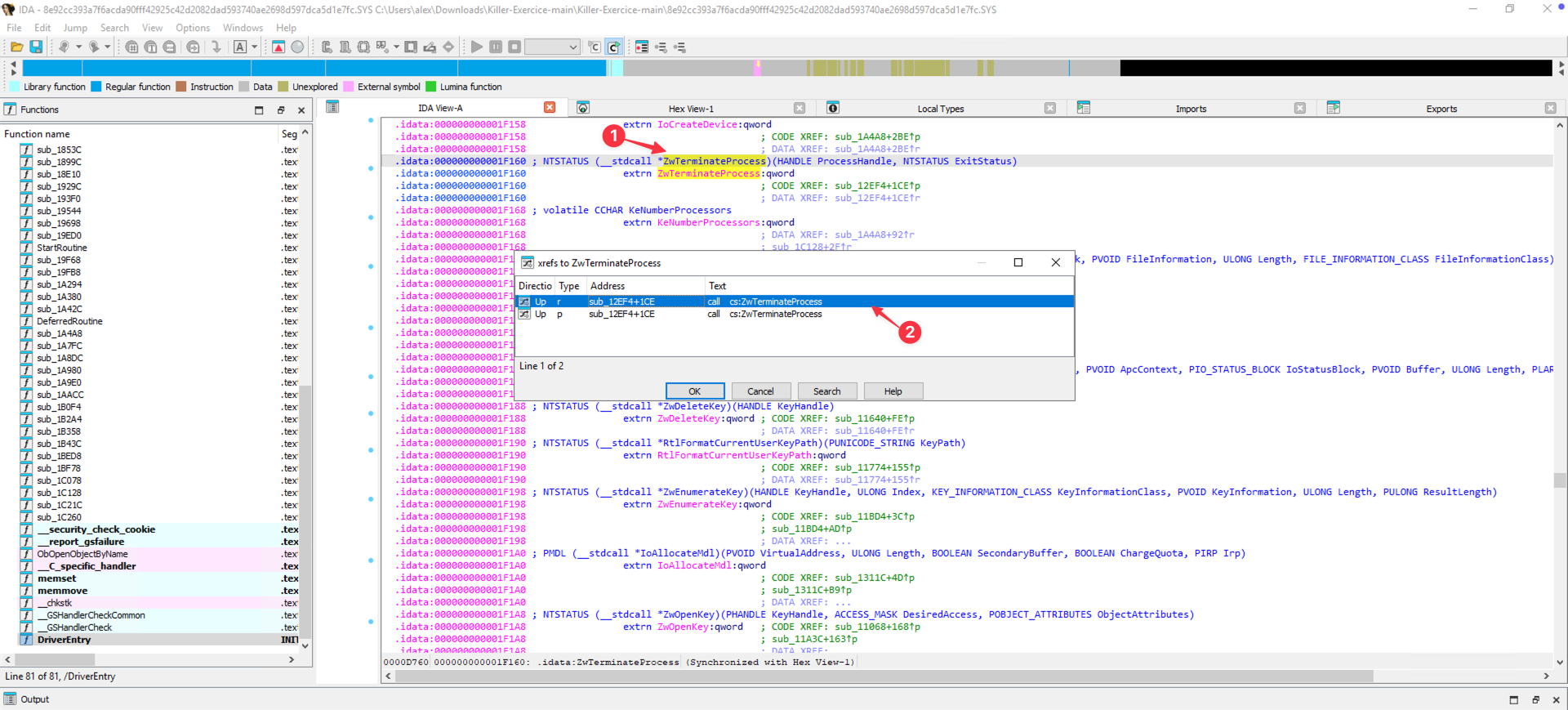Click the Jump forward arrow icon
The height and width of the screenshot is (710, 1568).
(93, 47)
